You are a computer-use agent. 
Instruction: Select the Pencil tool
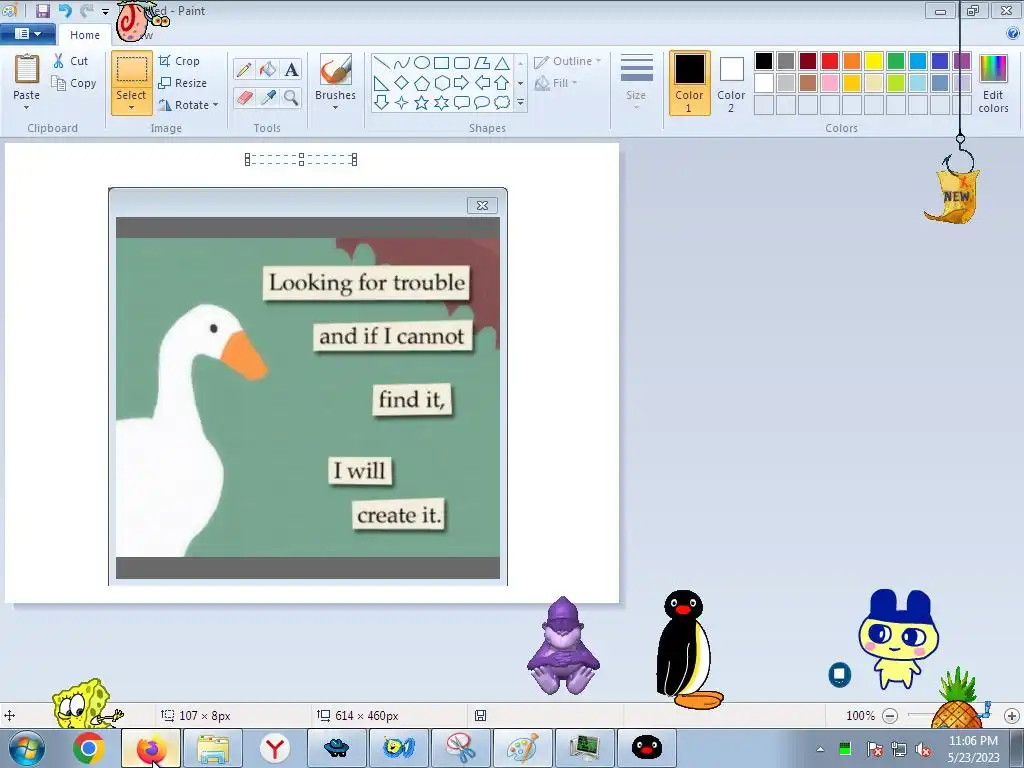(244, 69)
